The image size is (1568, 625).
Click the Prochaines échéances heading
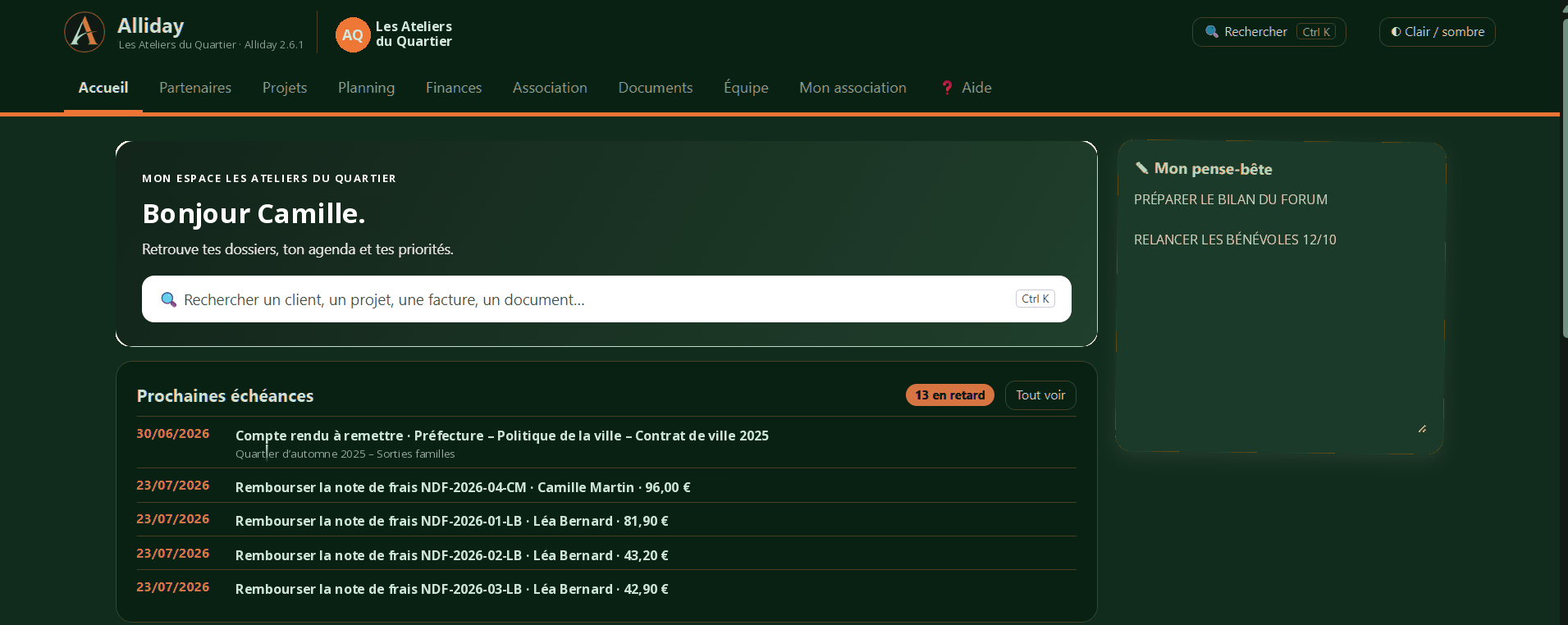tap(225, 396)
